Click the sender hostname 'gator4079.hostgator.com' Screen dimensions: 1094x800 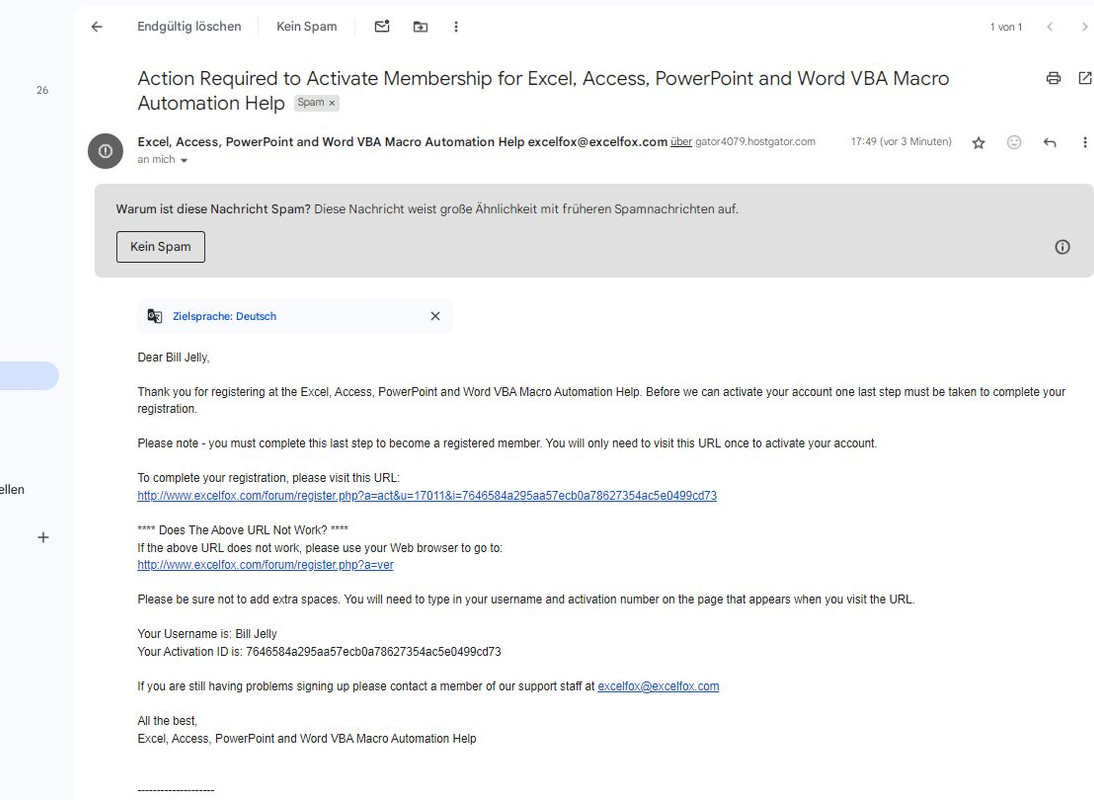[x=755, y=142]
